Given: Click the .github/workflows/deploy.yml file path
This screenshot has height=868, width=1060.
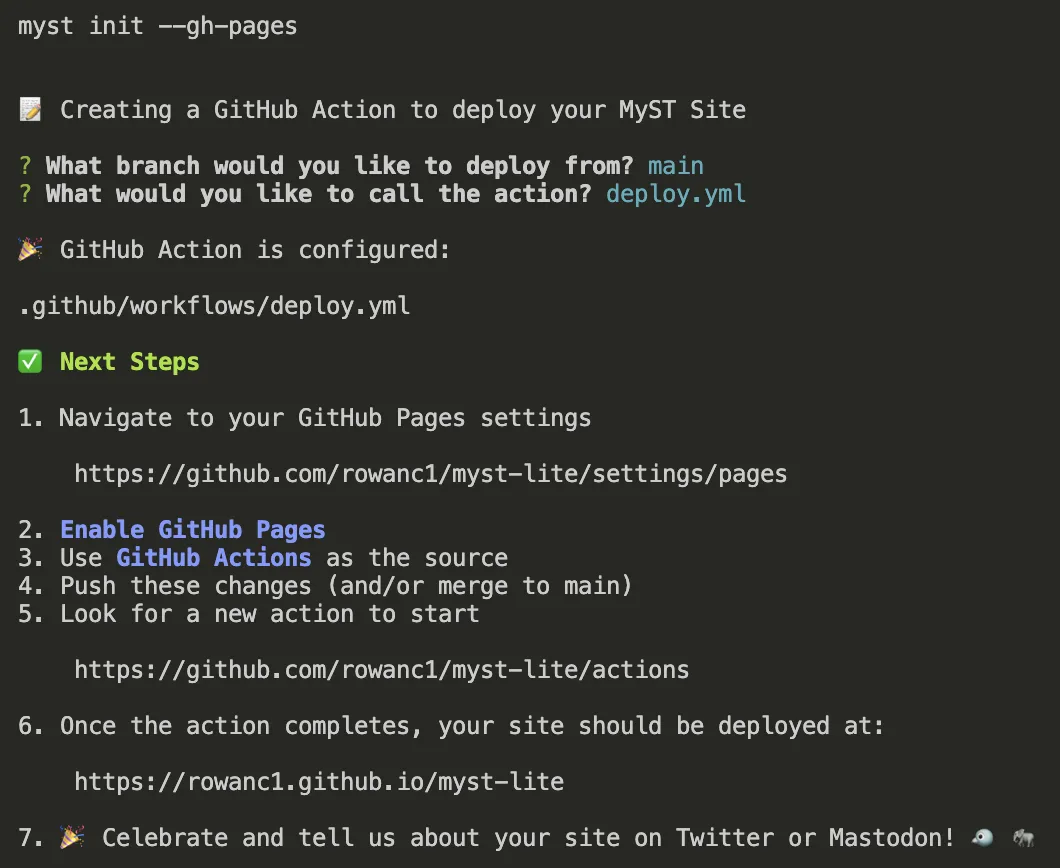Looking at the screenshot, I should (214, 305).
